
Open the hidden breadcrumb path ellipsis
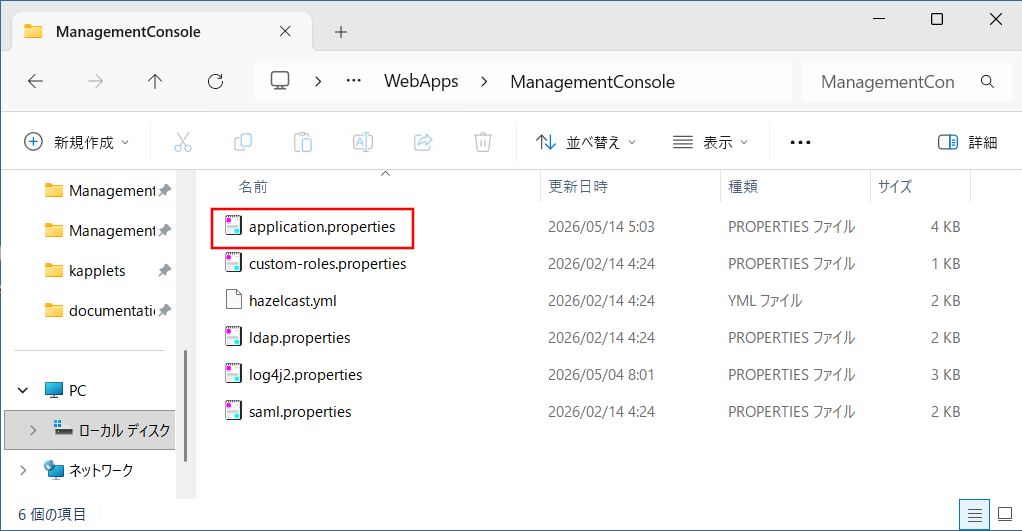tap(353, 81)
